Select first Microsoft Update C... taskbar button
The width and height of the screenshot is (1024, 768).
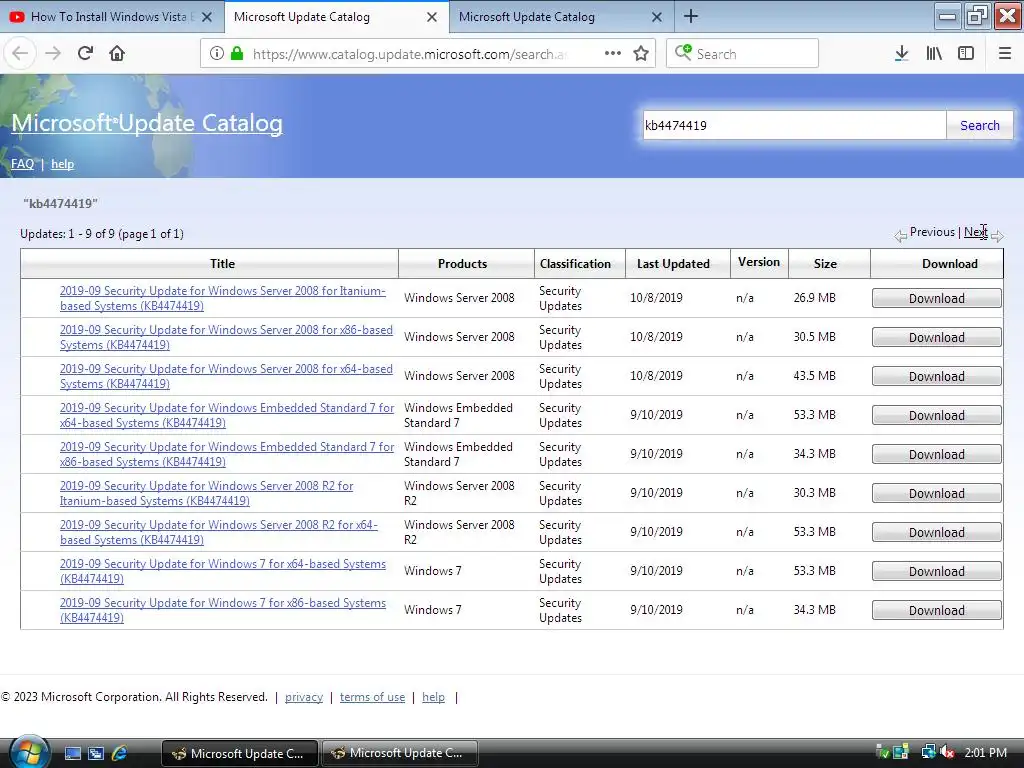[239, 753]
